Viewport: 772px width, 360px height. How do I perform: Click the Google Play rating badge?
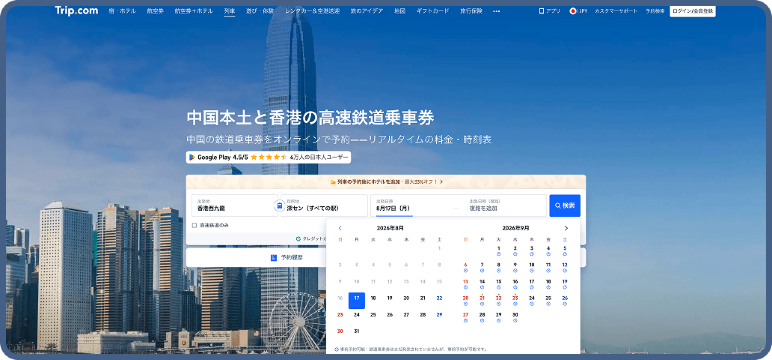[268, 157]
